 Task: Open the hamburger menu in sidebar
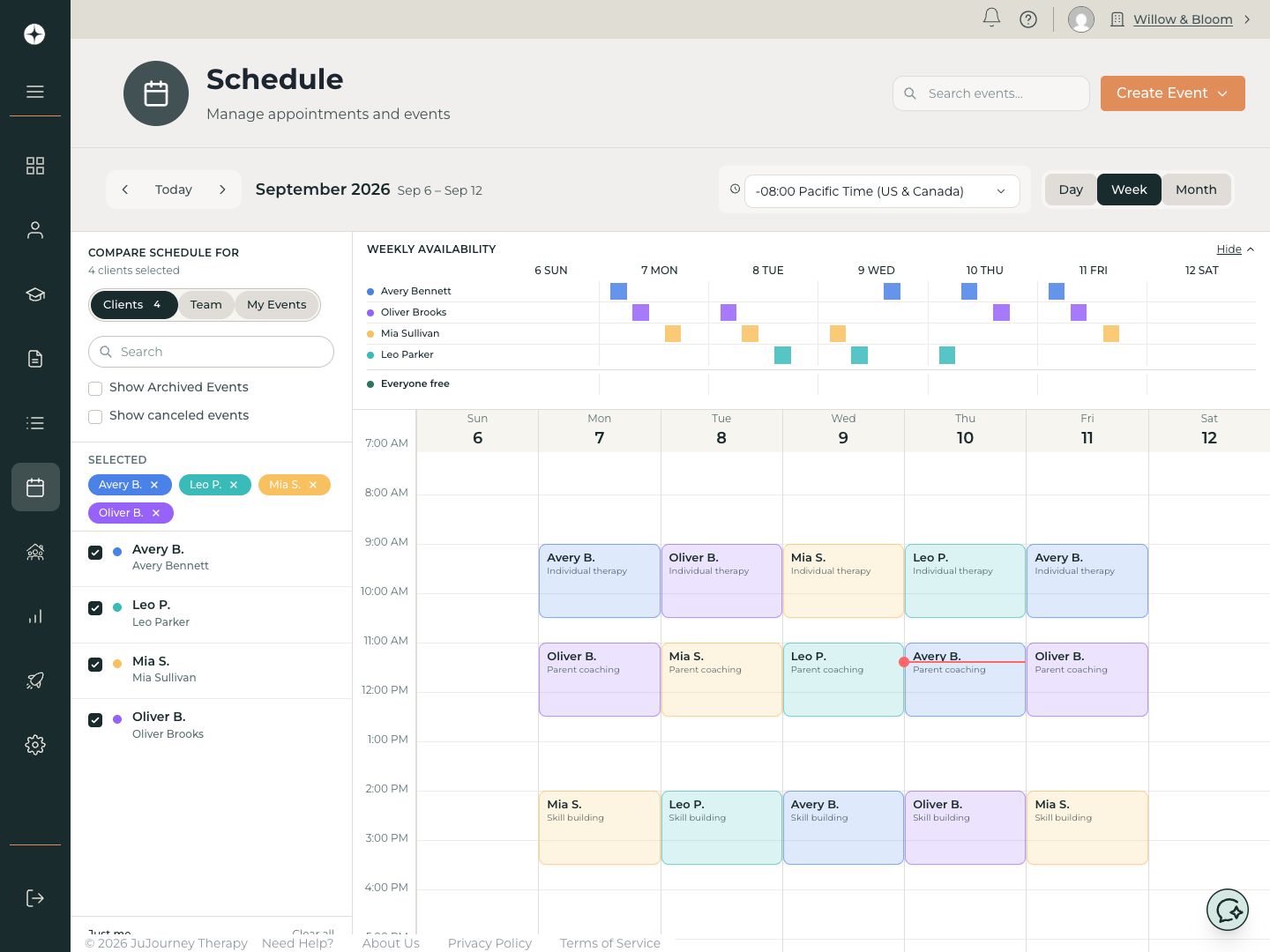point(35,92)
